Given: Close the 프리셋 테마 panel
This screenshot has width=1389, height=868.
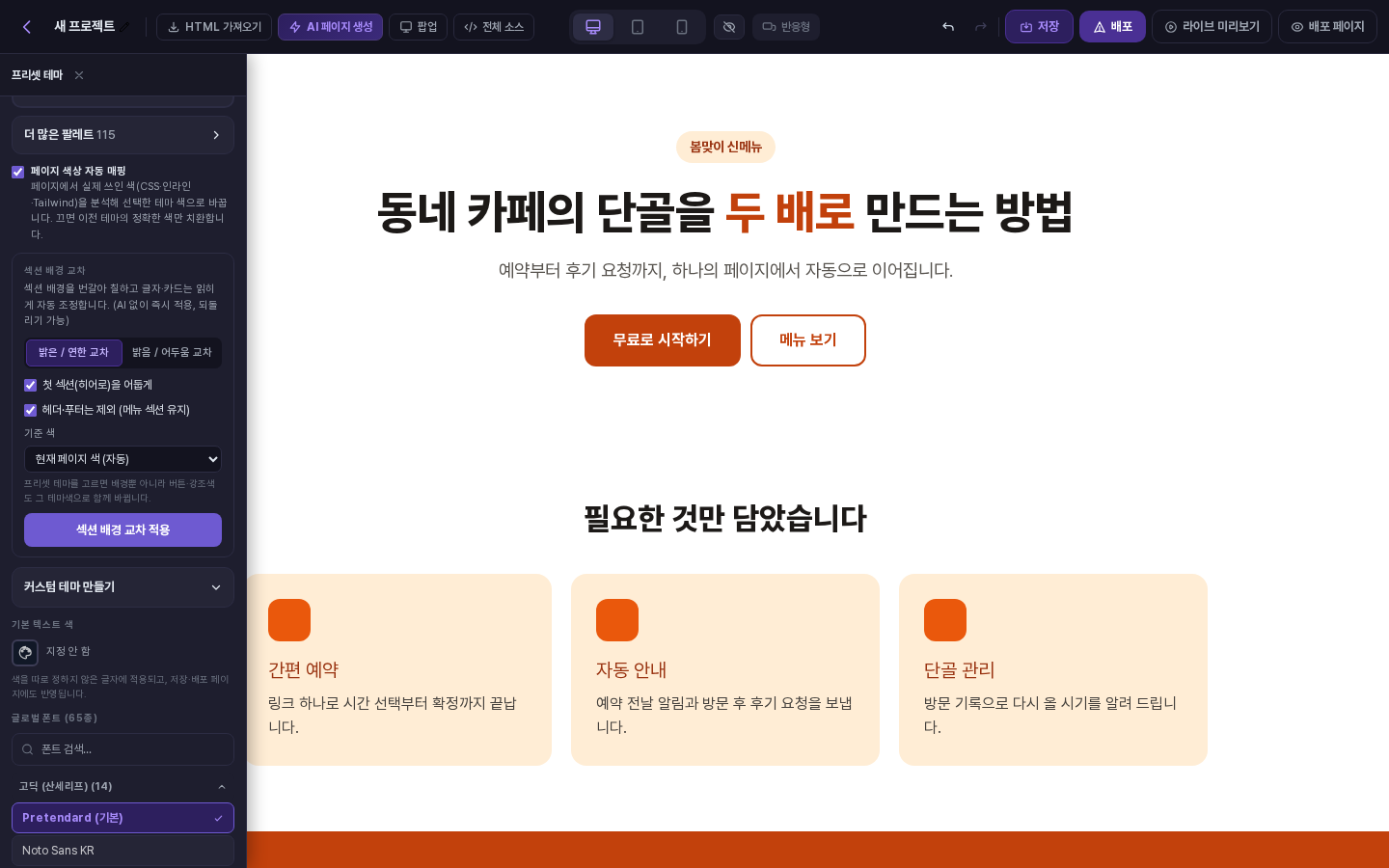Looking at the screenshot, I should point(79,75).
